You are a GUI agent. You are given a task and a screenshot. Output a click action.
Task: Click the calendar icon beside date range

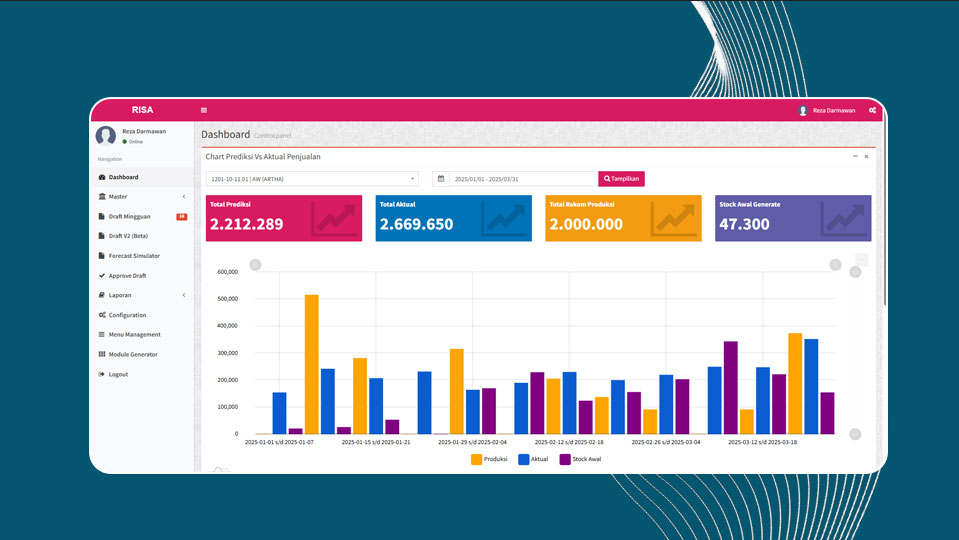point(440,179)
